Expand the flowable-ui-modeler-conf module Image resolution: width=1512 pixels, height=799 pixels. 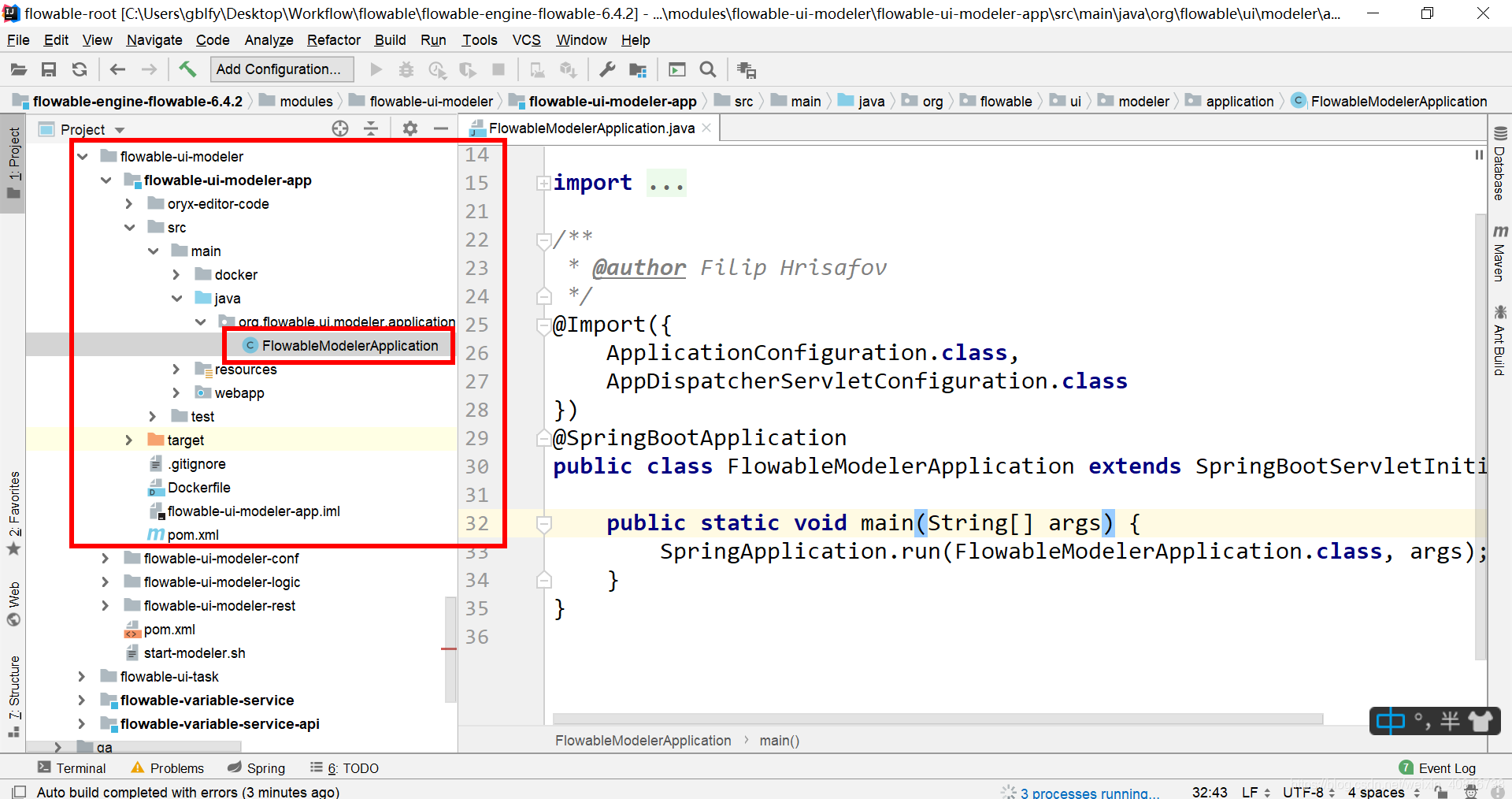[x=106, y=559]
